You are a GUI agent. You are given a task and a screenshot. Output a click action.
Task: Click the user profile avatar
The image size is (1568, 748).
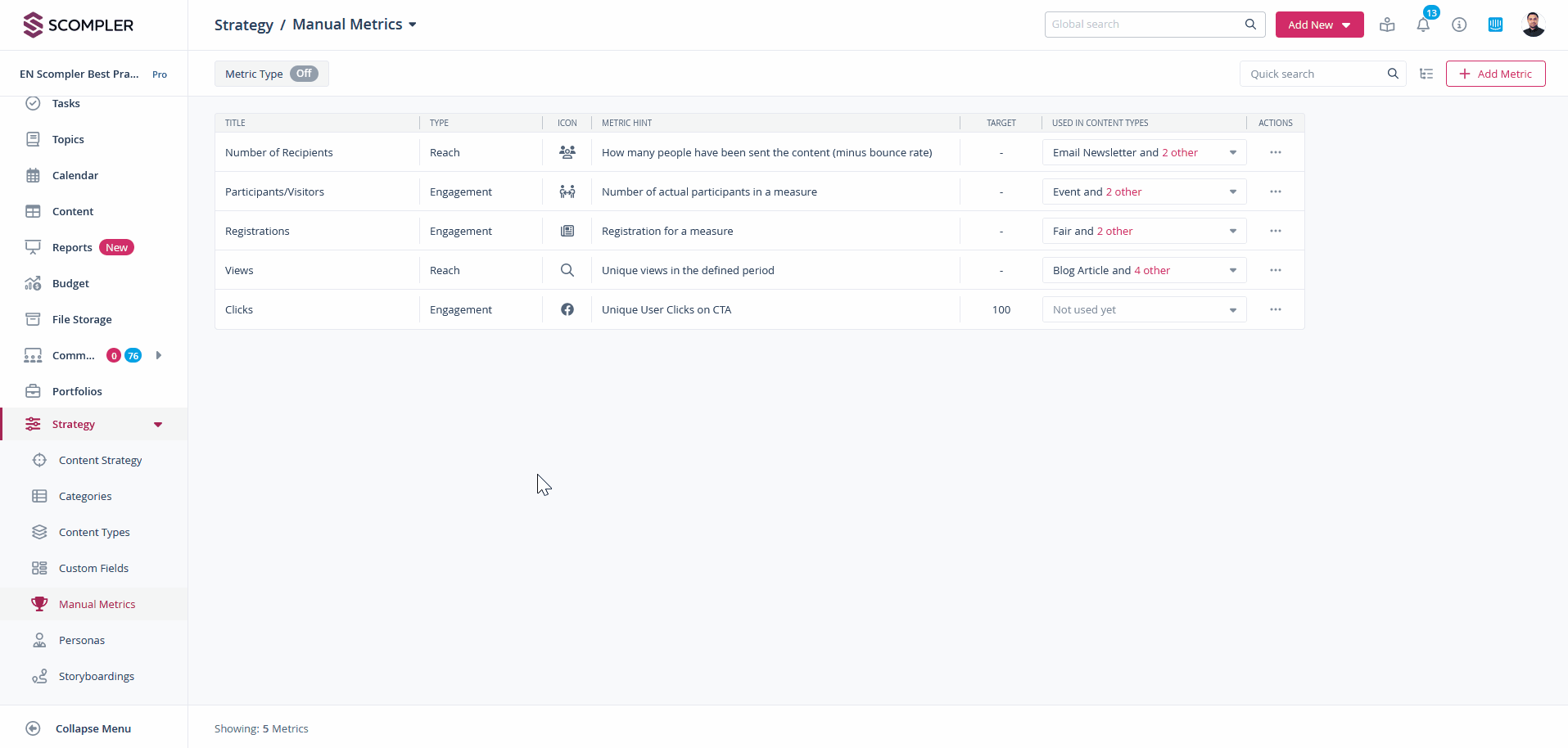(x=1533, y=25)
